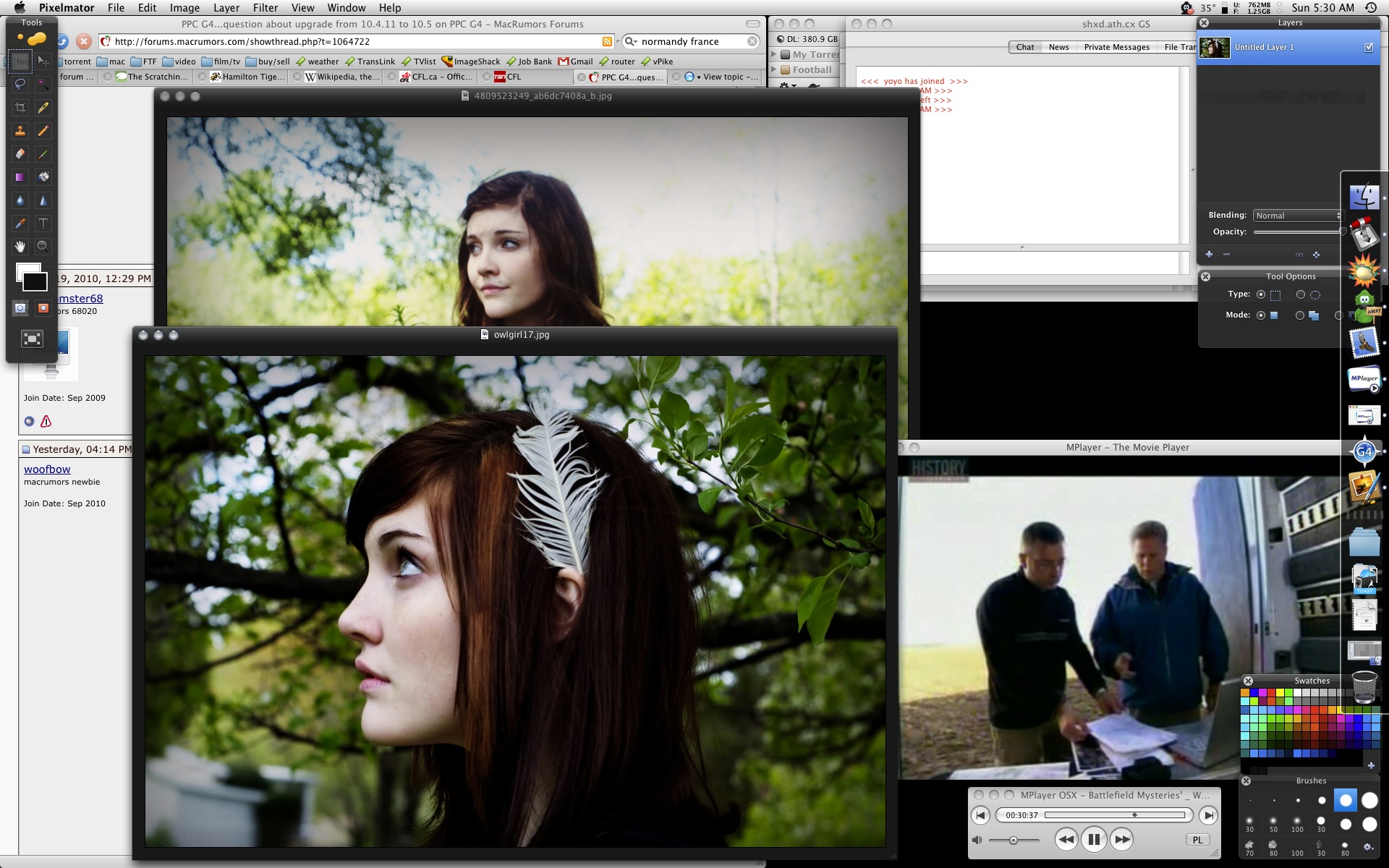Select the Paint Bucket tool
Viewport: 1389px width, 868px height.
point(43,177)
